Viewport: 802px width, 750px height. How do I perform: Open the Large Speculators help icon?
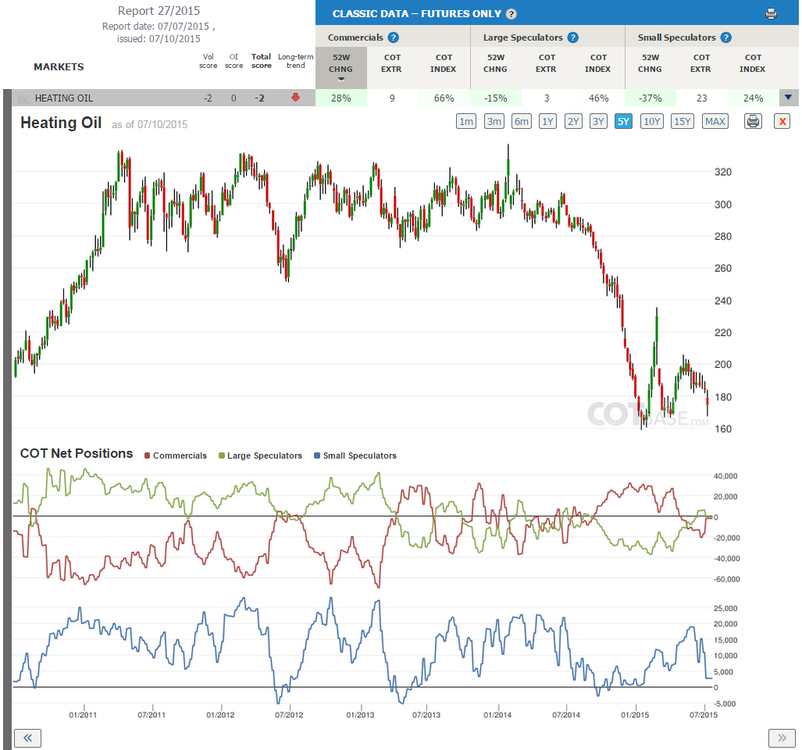click(573, 37)
